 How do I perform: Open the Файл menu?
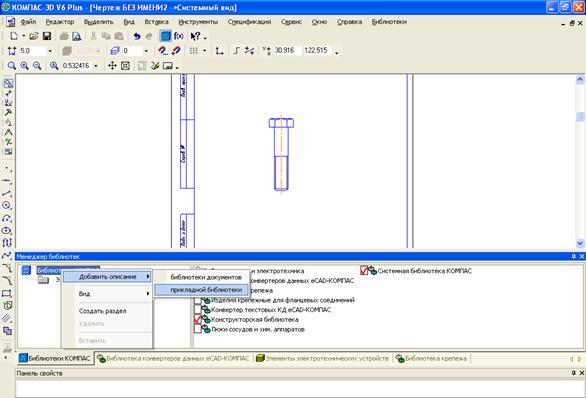point(28,22)
